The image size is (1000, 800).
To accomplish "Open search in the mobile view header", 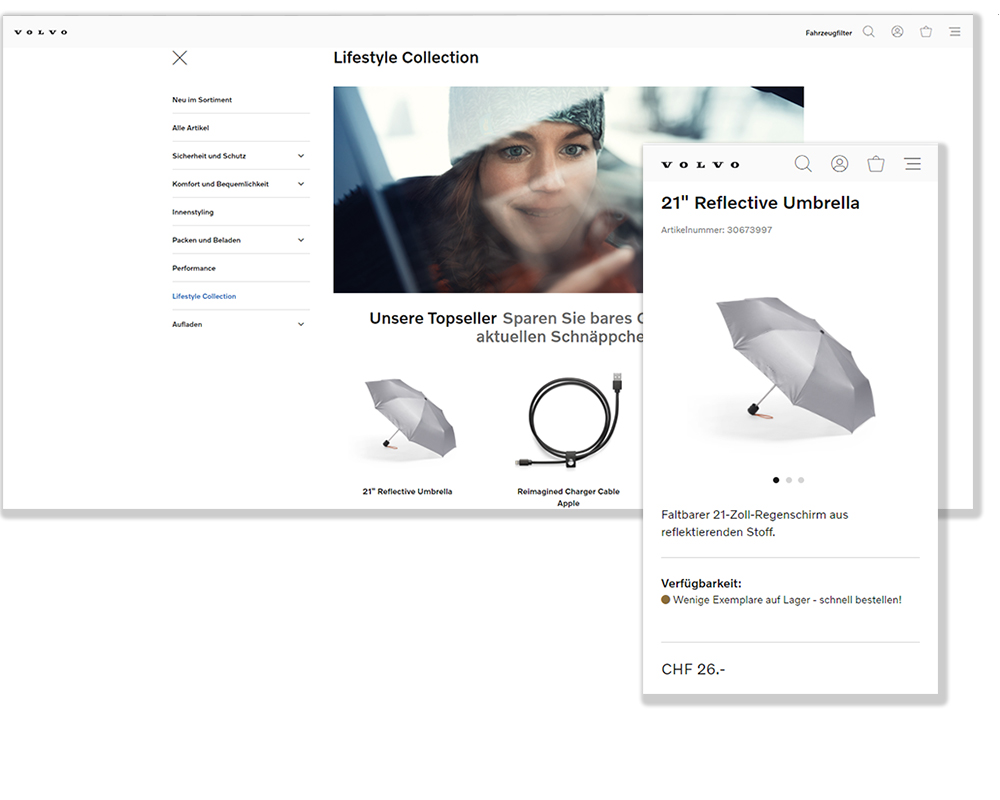I will (x=803, y=164).
